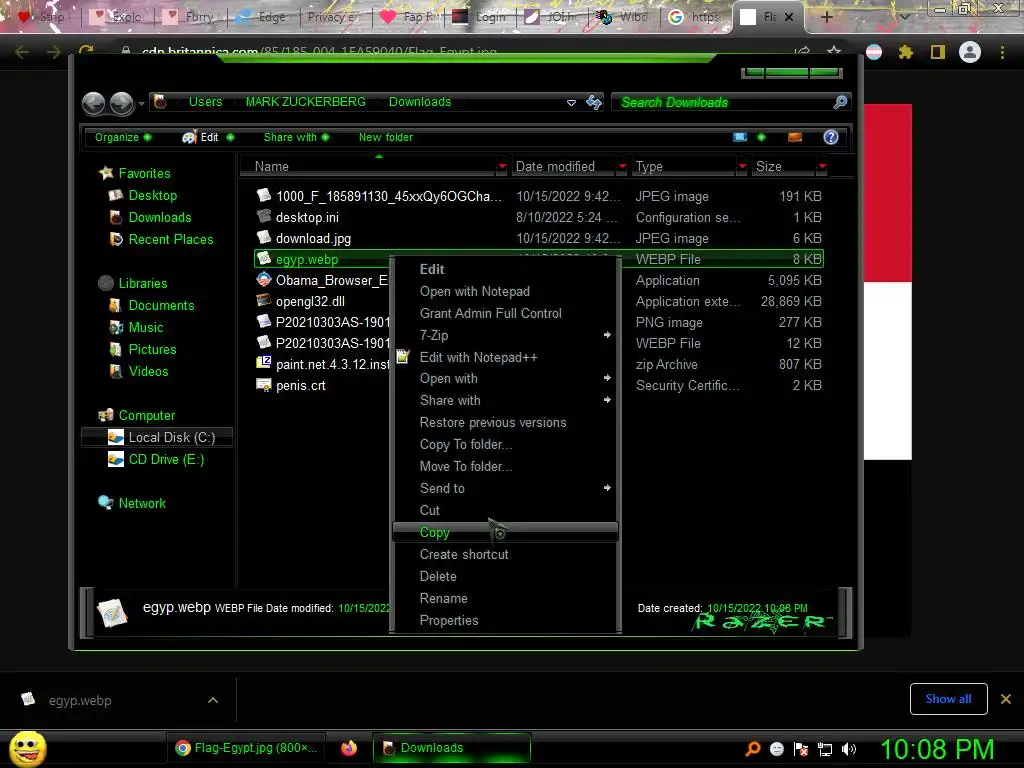Viewport: 1024px width, 768px height.
Task: Close the Chrome downloads bar
Action: click(1006, 699)
